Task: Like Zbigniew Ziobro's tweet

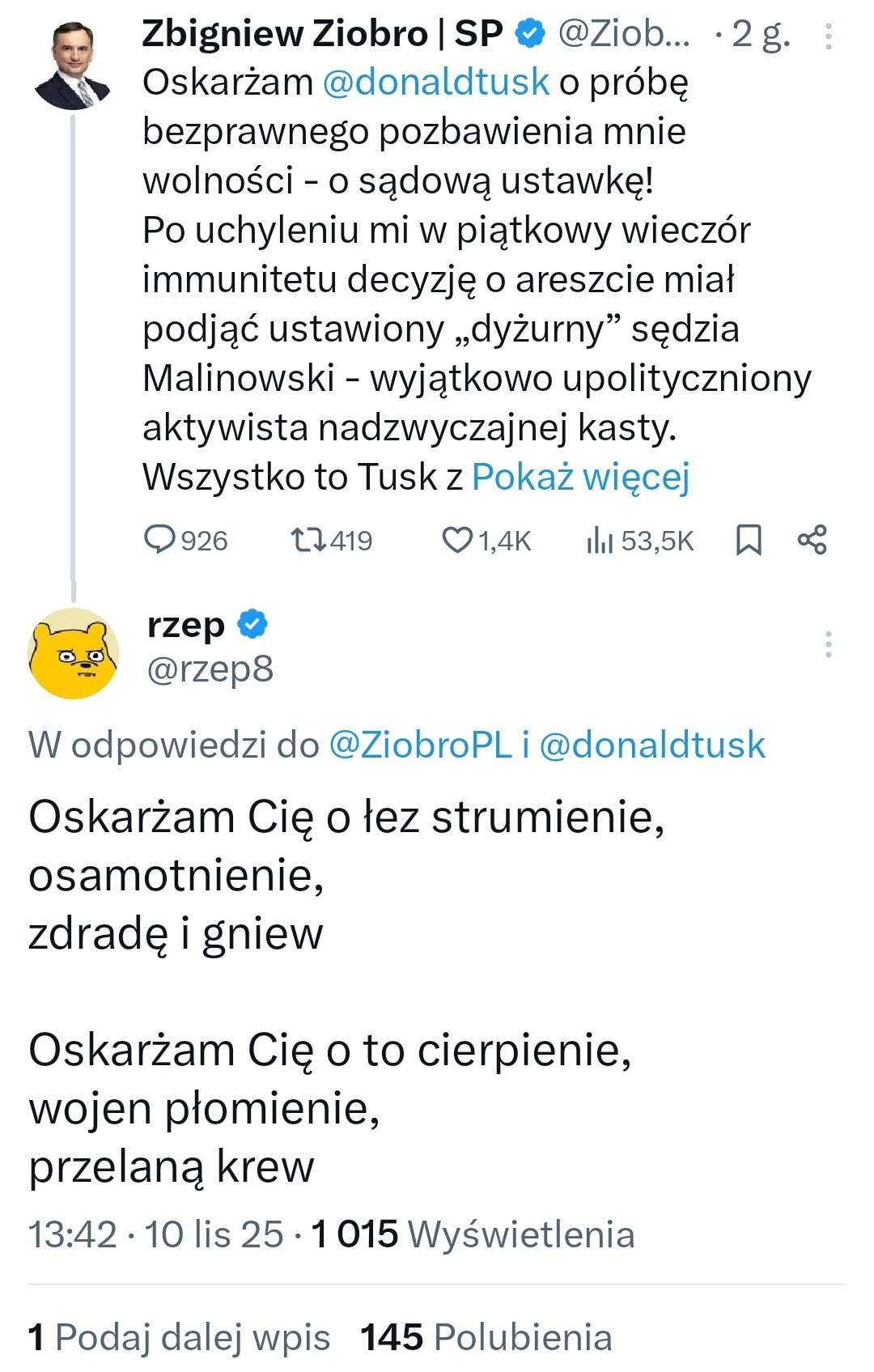Action: (x=486, y=540)
